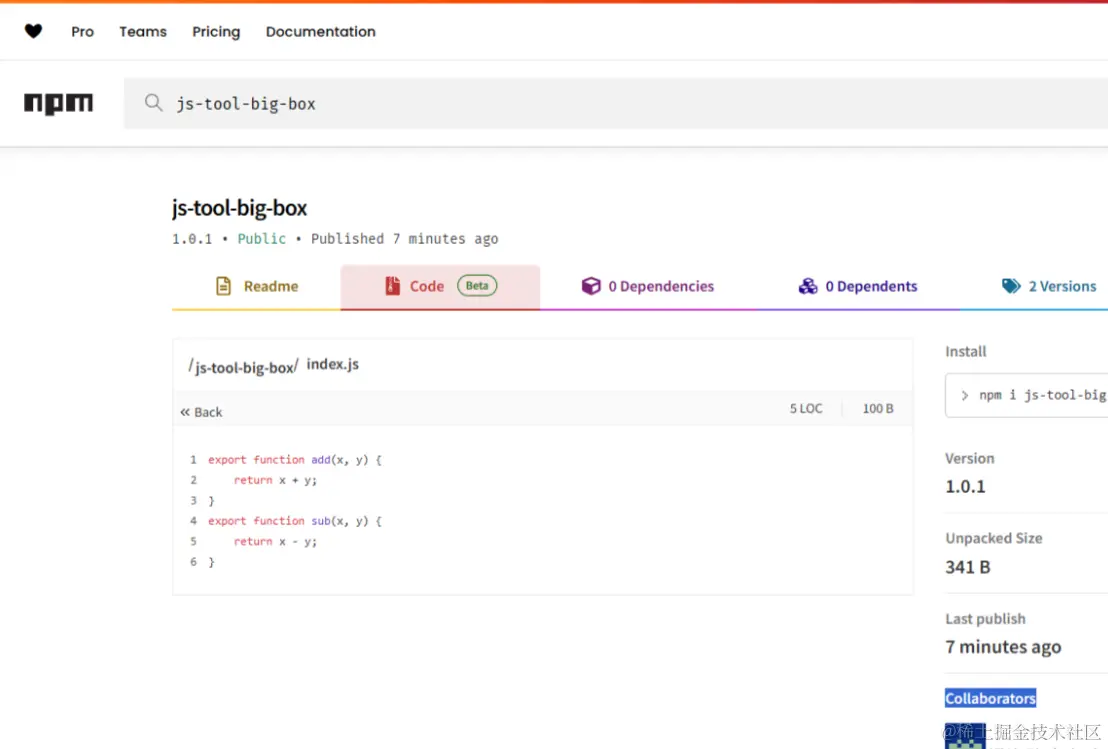Click the js-tool-big-box breadcrumb folder
The height and width of the screenshot is (749, 1108).
tap(244, 367)
